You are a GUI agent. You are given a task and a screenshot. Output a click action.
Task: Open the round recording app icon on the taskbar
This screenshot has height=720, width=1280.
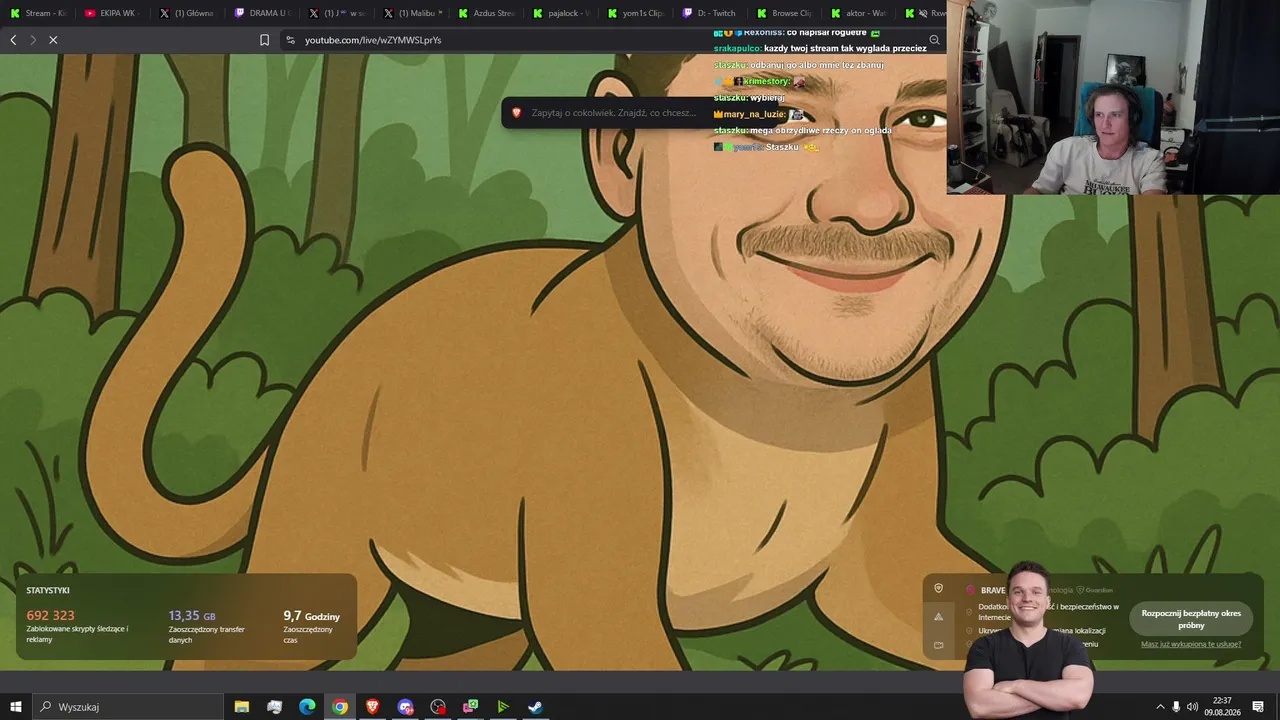[438, 707]
